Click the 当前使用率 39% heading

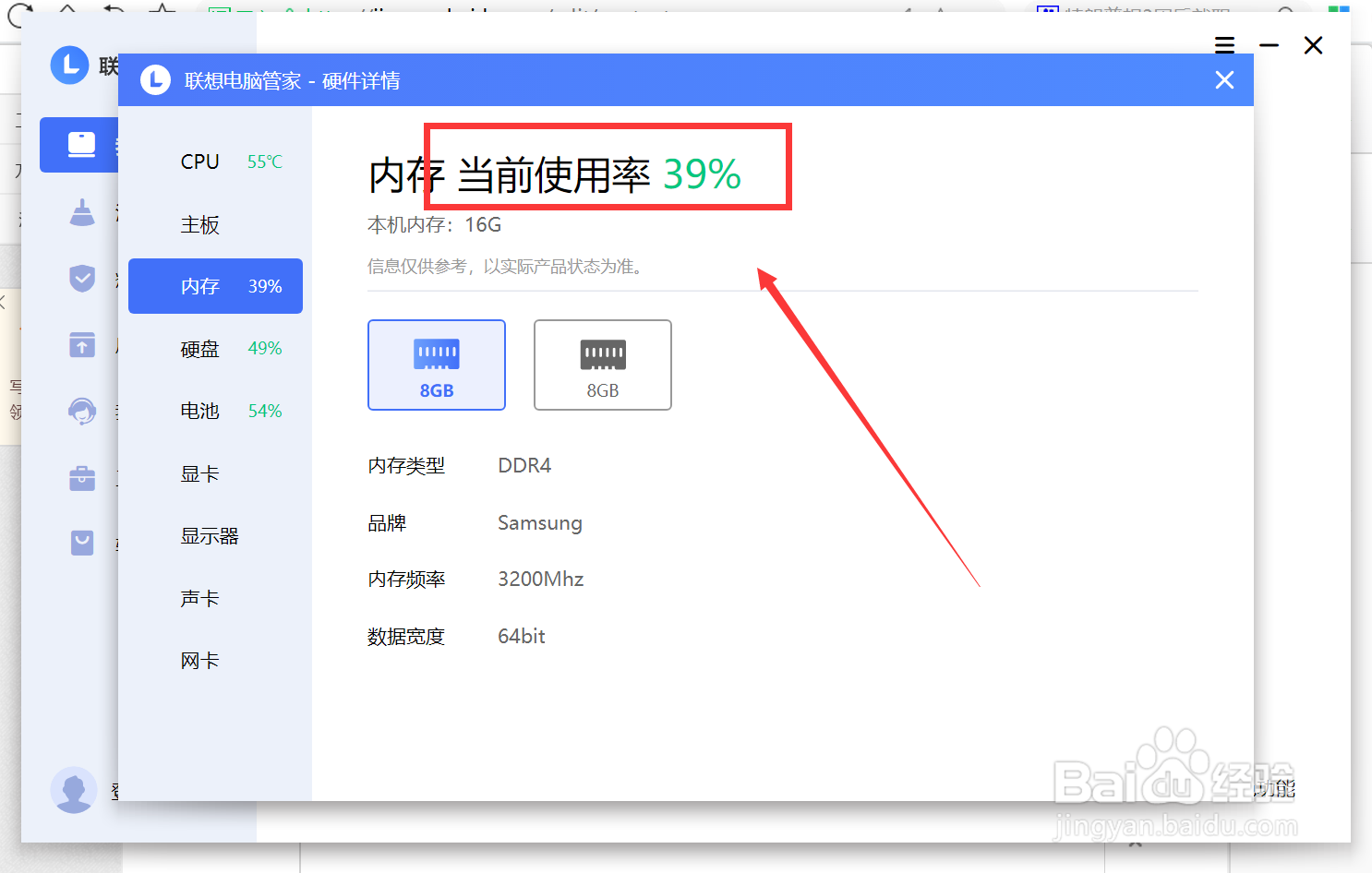tap(599, 174)
